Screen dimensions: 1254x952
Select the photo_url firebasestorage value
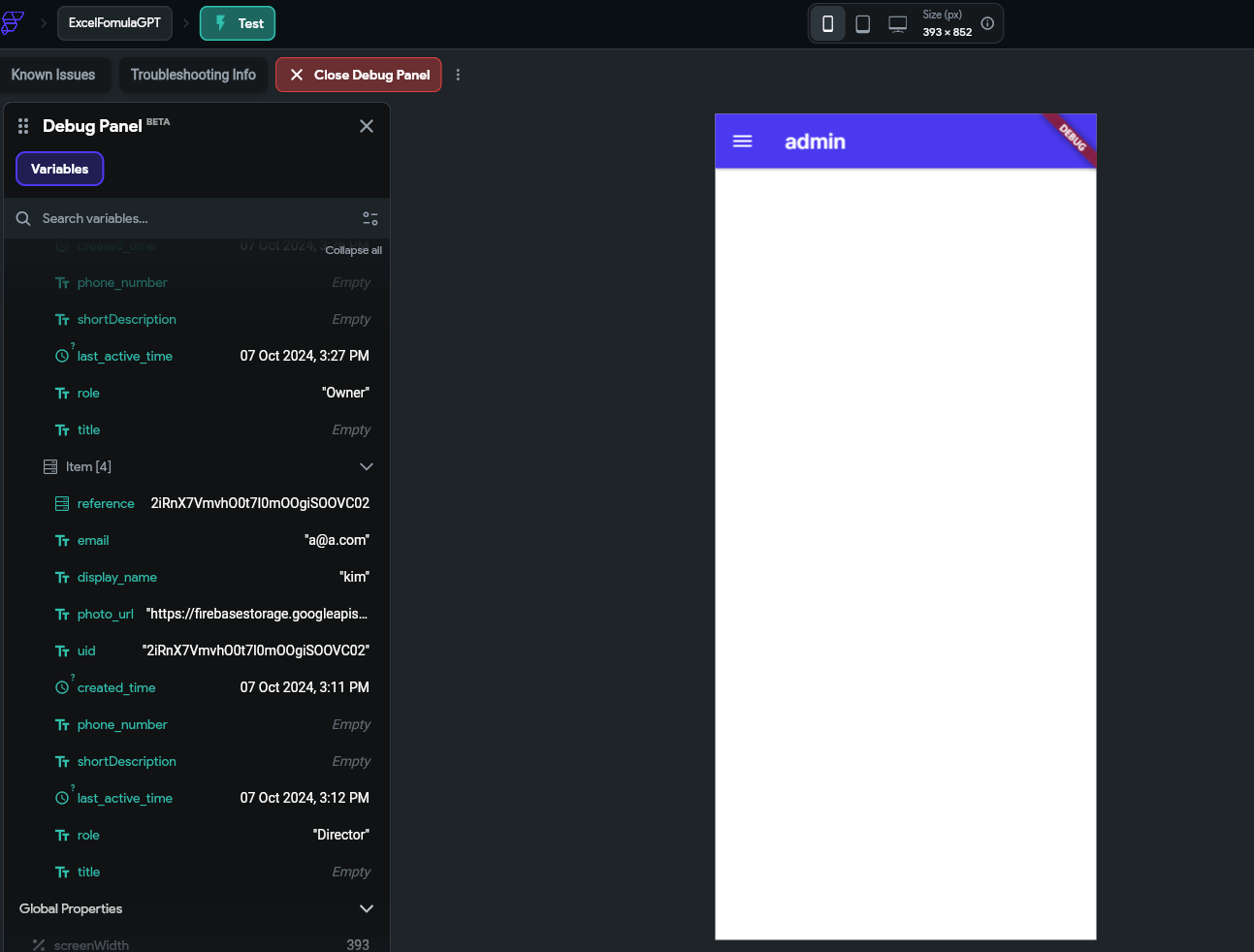click(x=257, y=614)
